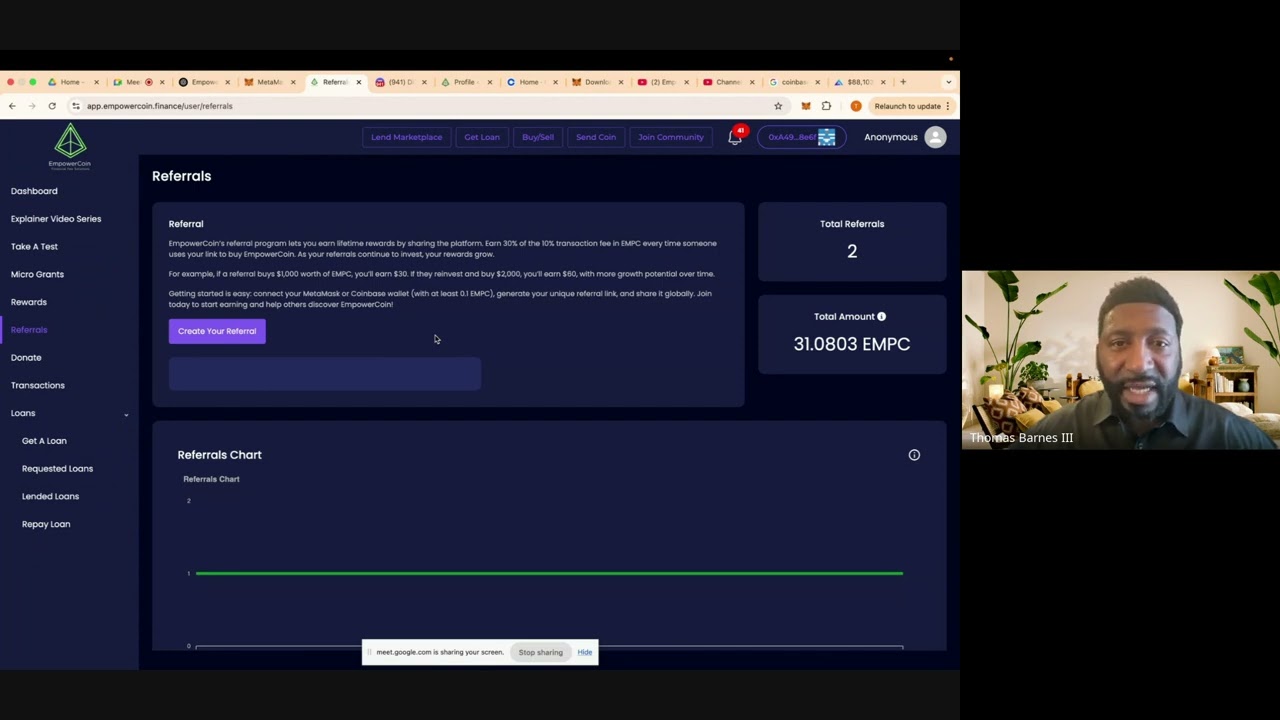This screenshot has height=720, width=1280.
Task: Hide the Meet screen sharing bar
Action: point(585,652)
